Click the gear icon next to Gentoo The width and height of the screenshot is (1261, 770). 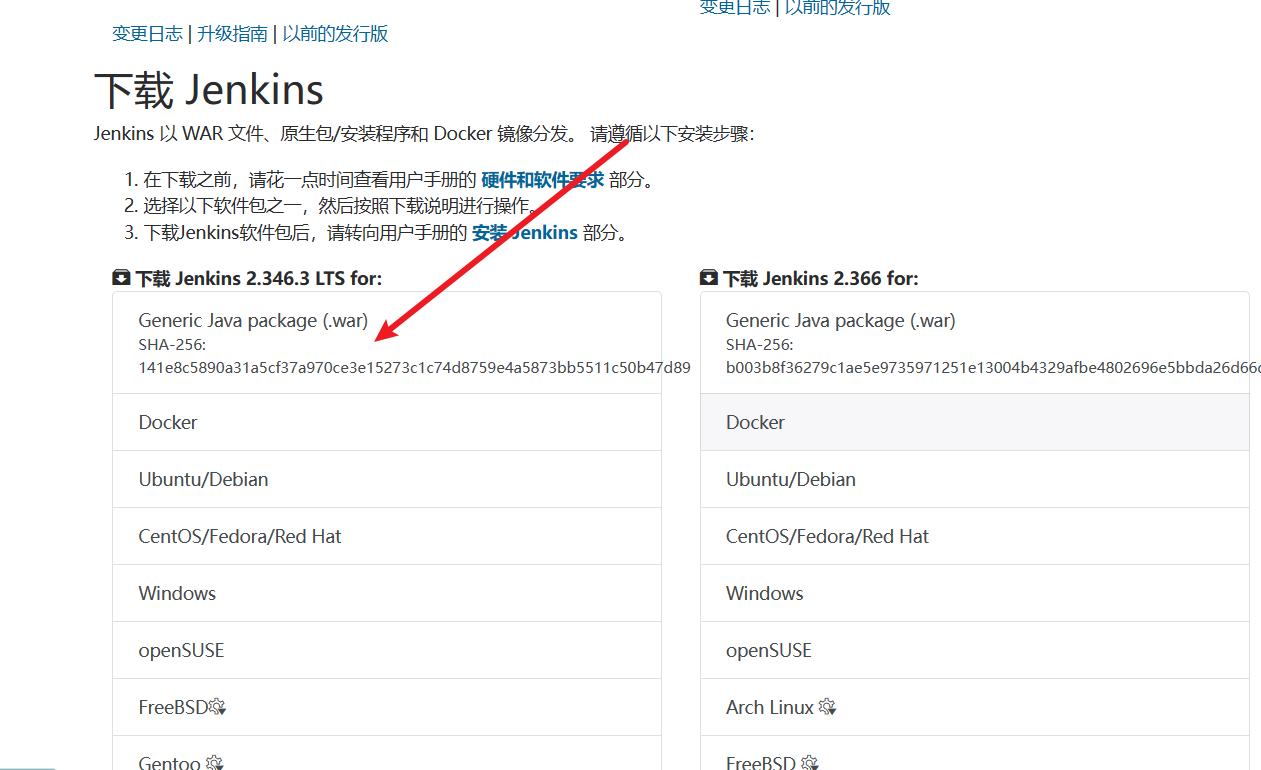tap(214, 763)
